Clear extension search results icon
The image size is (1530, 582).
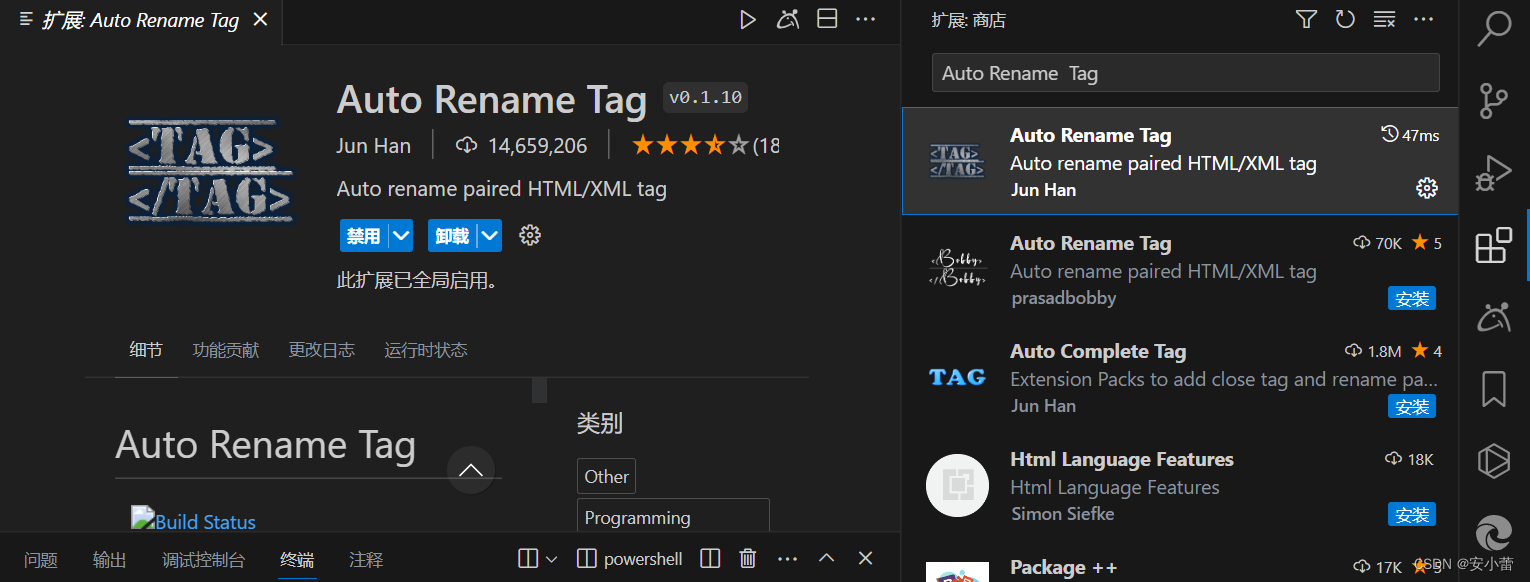click(x=1384, y=19)
